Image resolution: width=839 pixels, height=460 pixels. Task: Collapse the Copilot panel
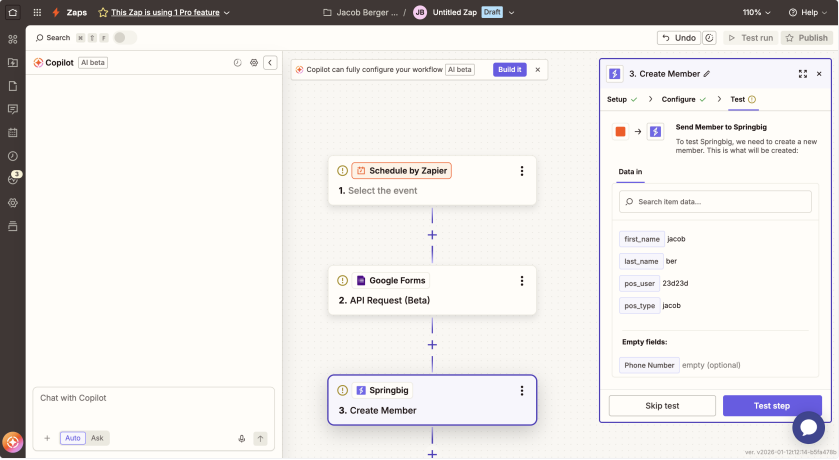click(270, 63)
